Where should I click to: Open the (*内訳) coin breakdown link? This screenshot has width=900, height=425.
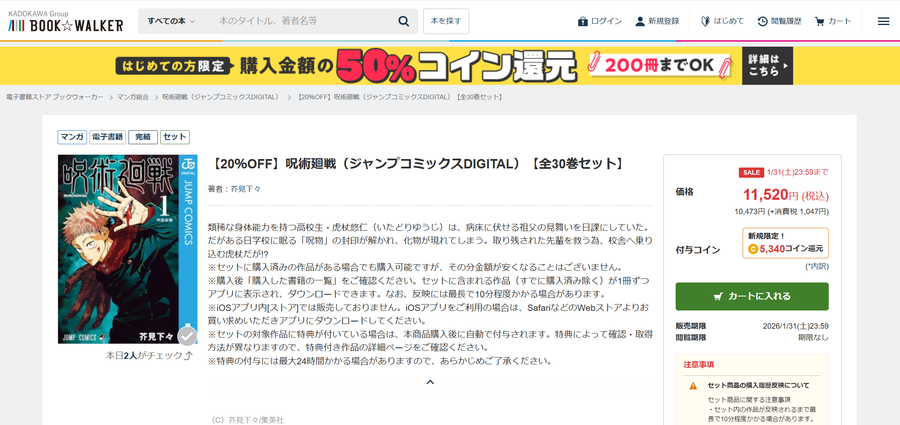817,266
